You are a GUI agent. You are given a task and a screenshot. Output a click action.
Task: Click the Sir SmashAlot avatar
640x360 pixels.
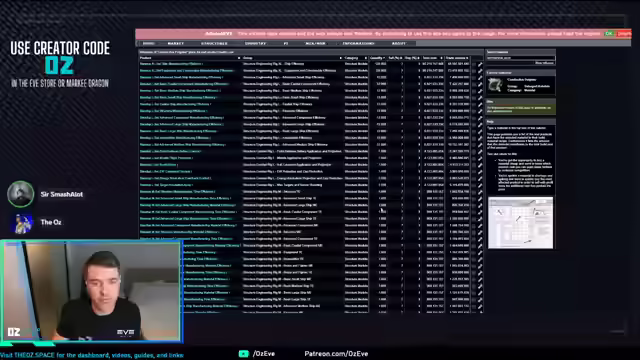tap(20, 194)
